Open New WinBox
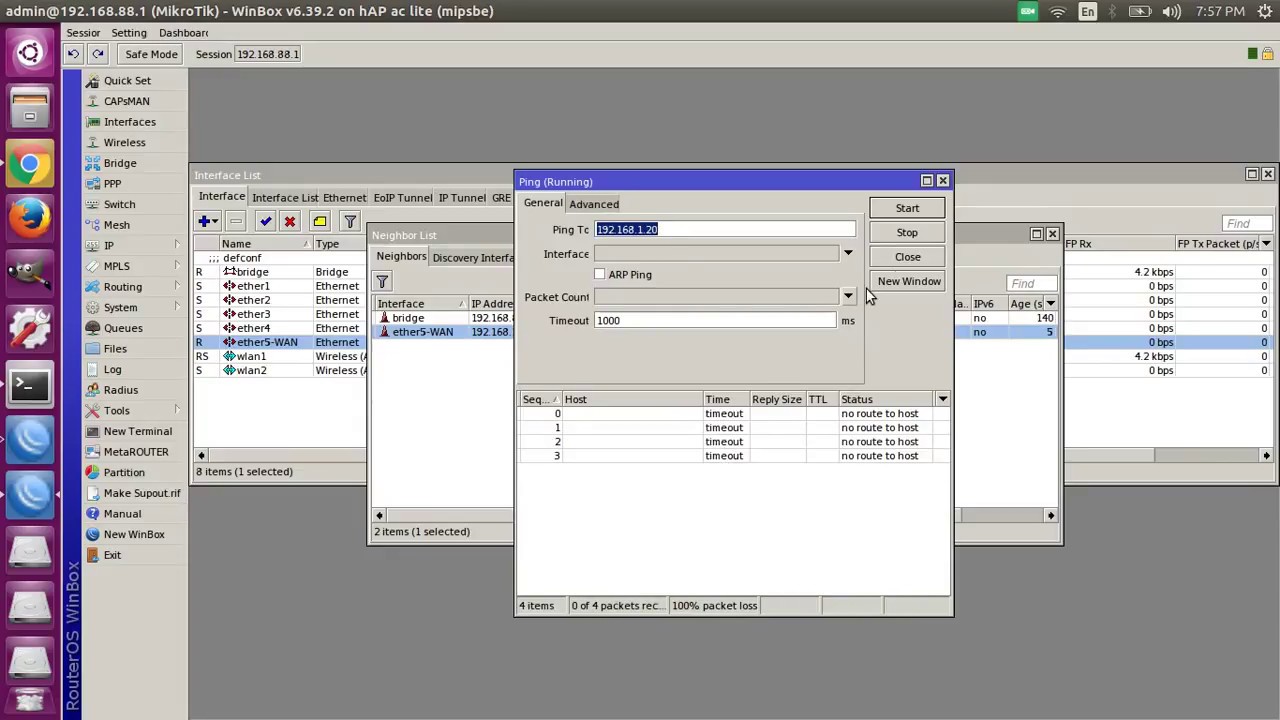Screen dimensions: 1280x720 [134, 534]
